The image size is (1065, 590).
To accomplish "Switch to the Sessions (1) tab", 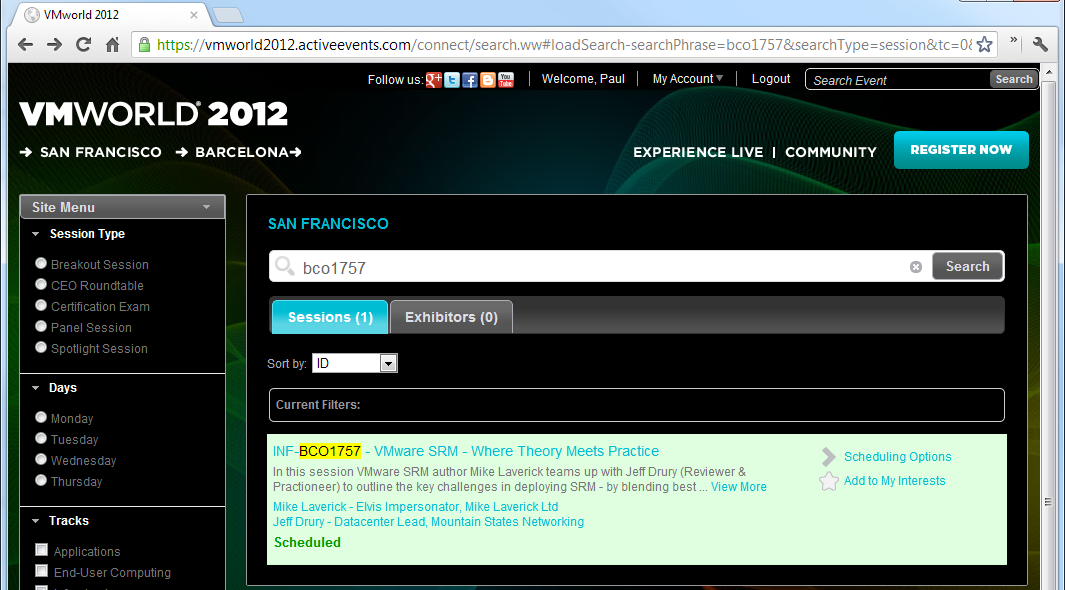I will coord(330,317).
